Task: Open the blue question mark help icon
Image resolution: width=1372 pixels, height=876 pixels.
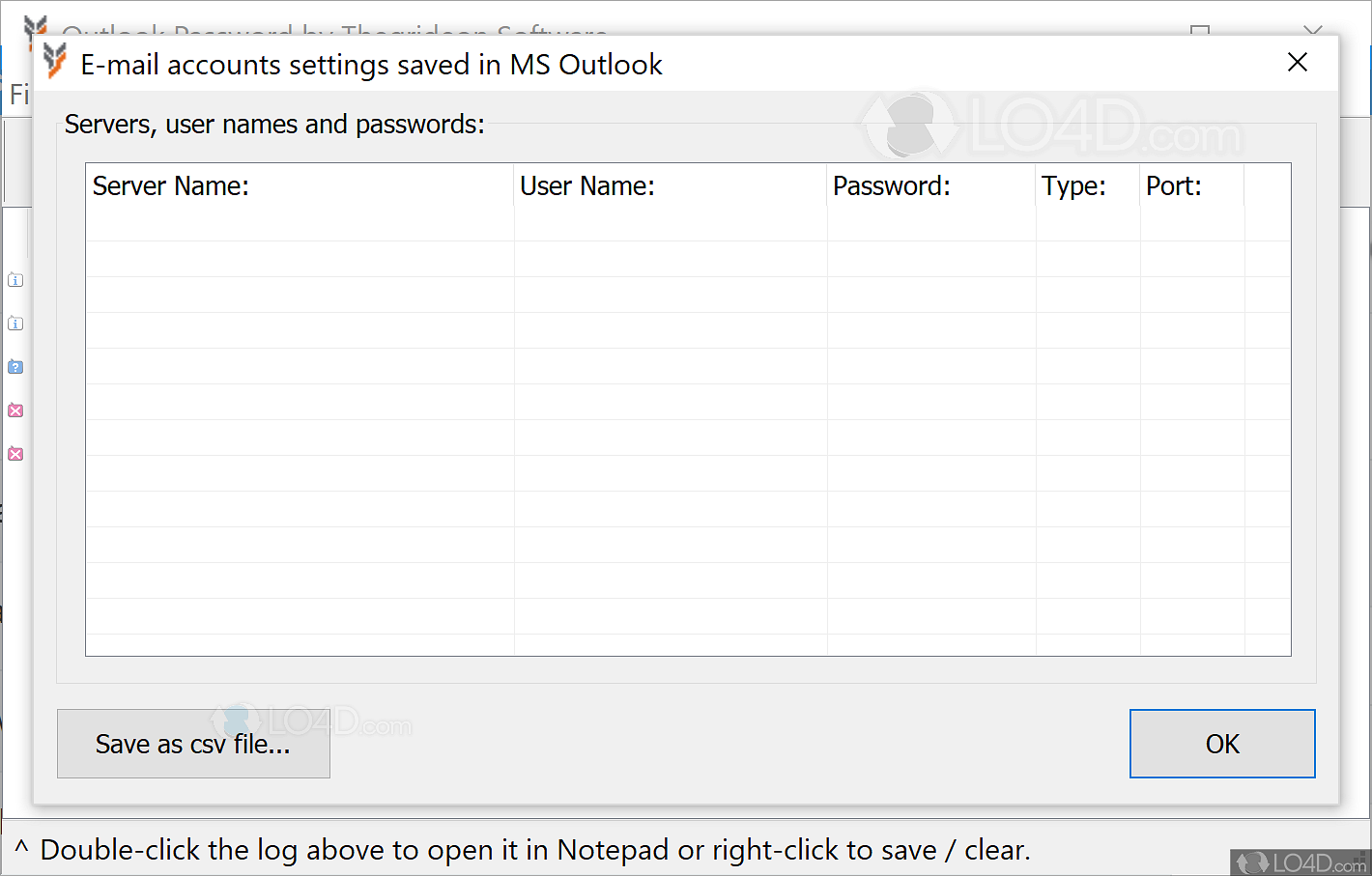Action: (15, 367)
